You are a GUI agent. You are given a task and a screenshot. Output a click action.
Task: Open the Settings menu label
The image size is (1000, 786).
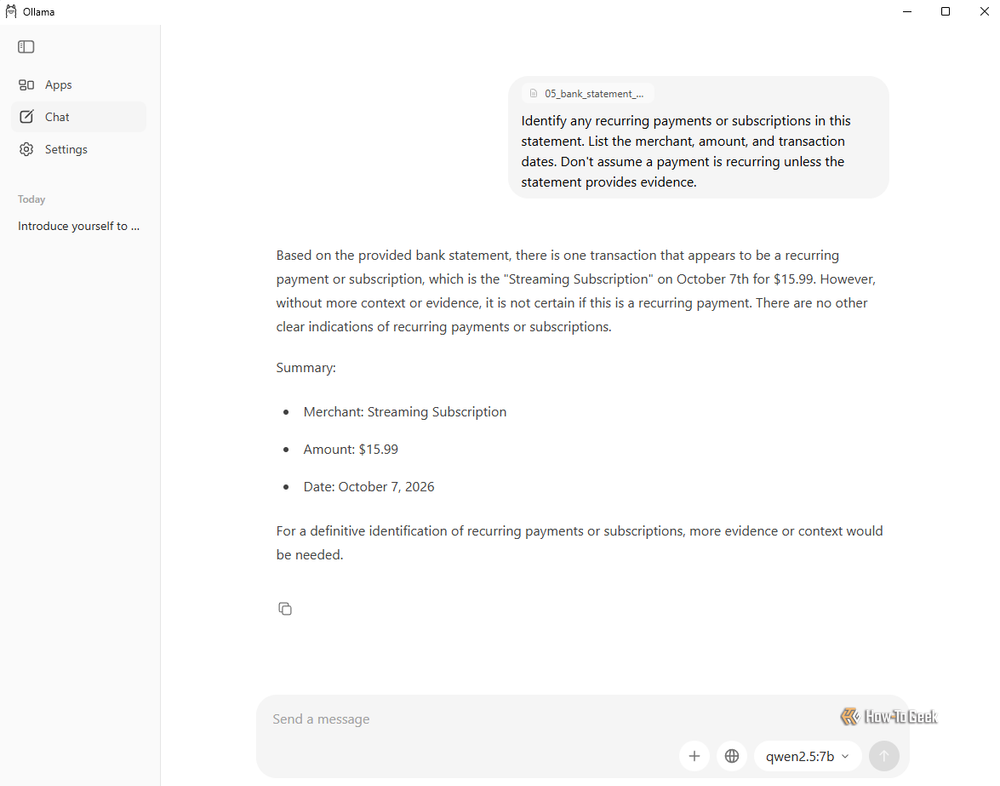pyautogui.click(x=66, y=149)
